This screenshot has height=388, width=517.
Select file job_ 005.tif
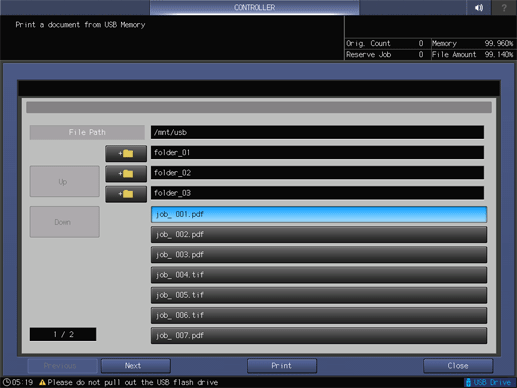coord(319,295)
